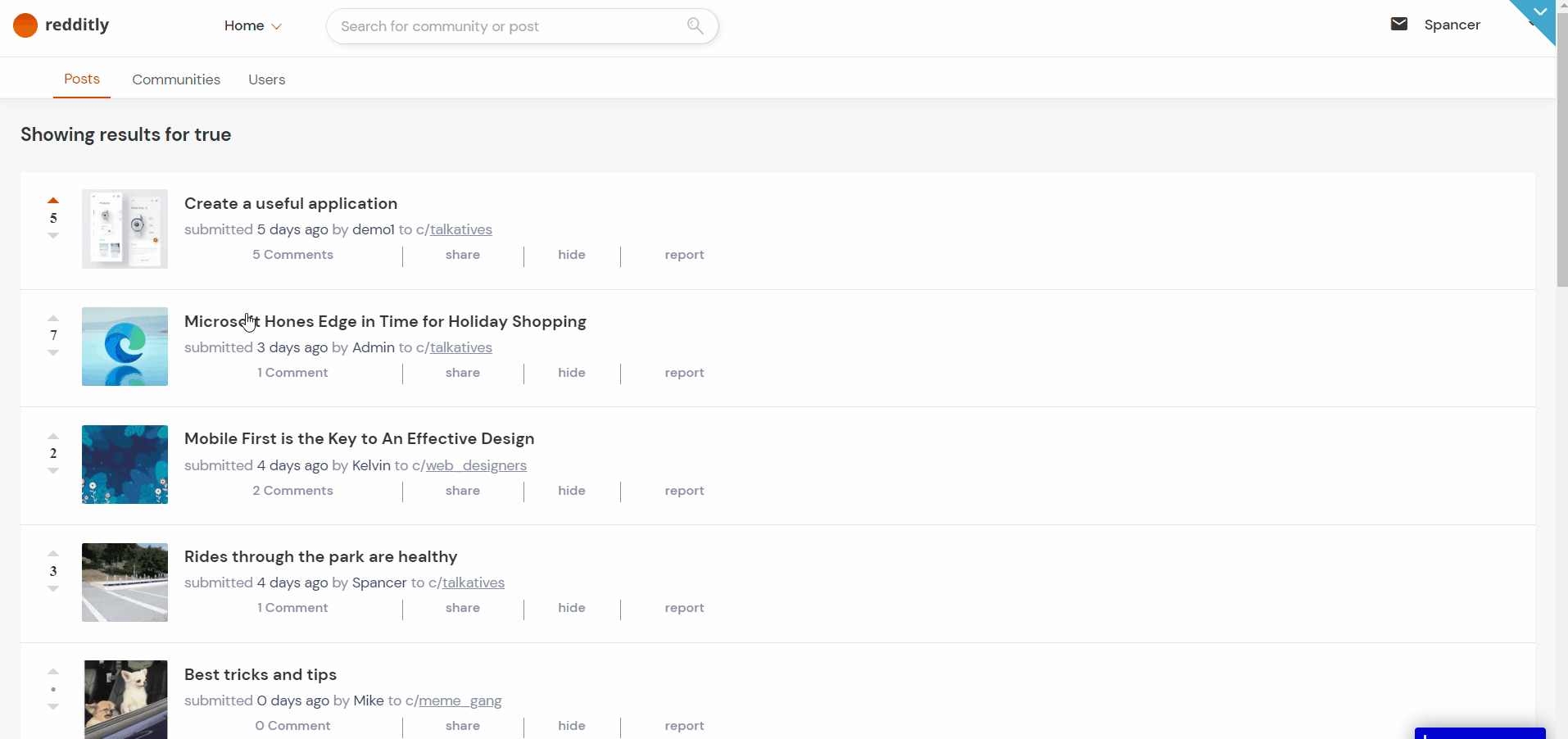The image size is (1568, 739).
Task: Switch to the Users tab
Action: point(266,79)
